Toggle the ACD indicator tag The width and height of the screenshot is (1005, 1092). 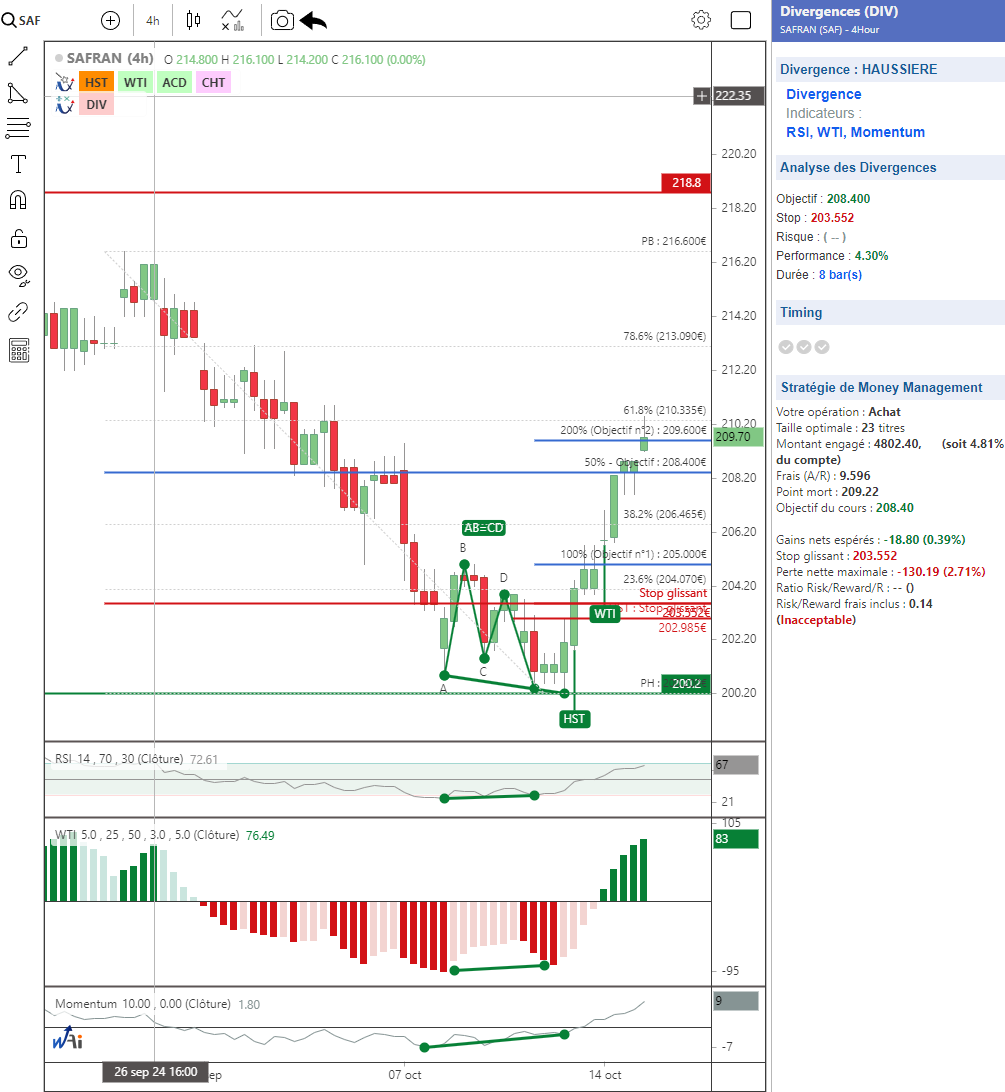point(174,83)
